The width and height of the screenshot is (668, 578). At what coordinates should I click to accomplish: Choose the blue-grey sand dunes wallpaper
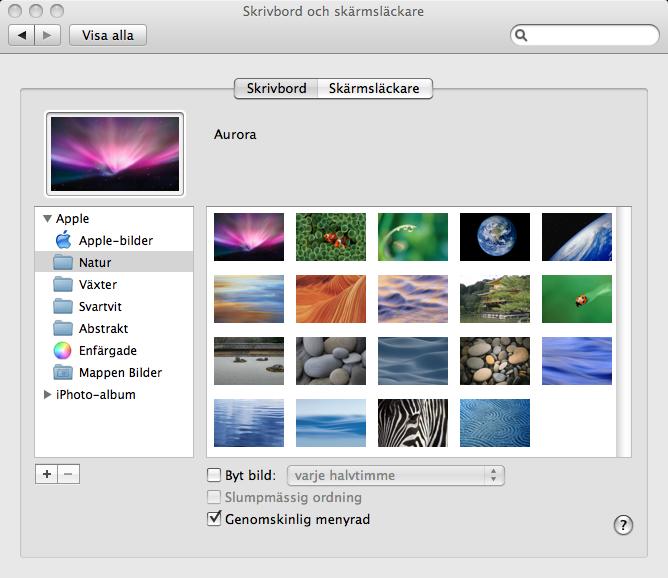413,361
